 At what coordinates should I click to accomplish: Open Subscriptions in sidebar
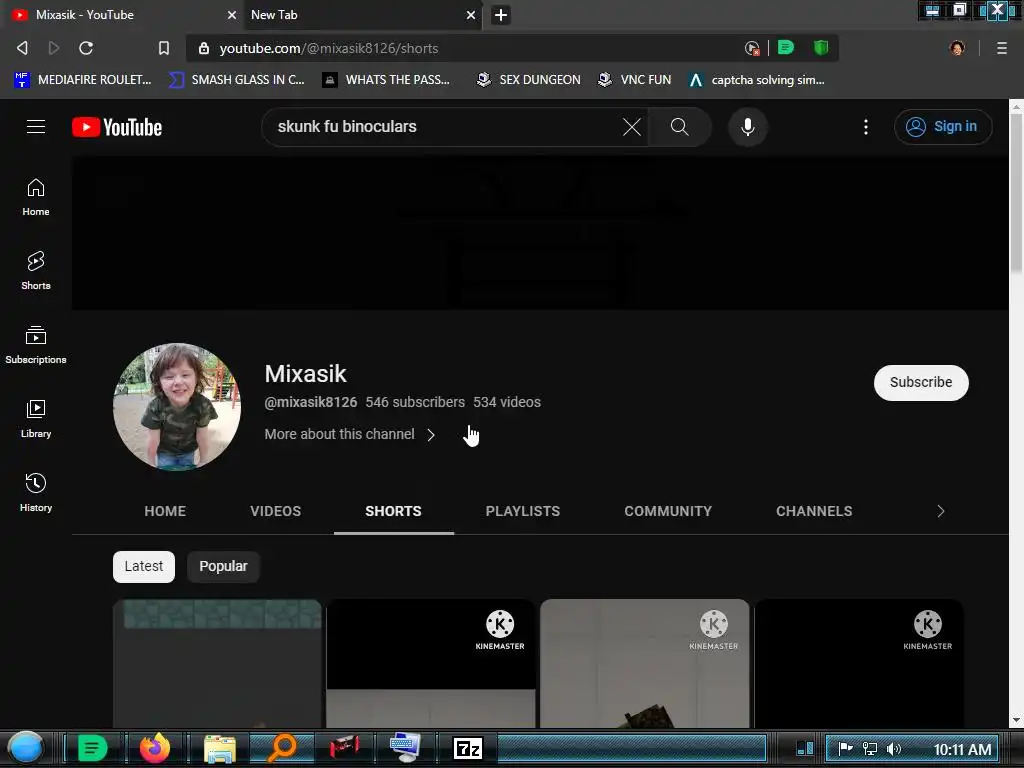[x=36, y=345]
